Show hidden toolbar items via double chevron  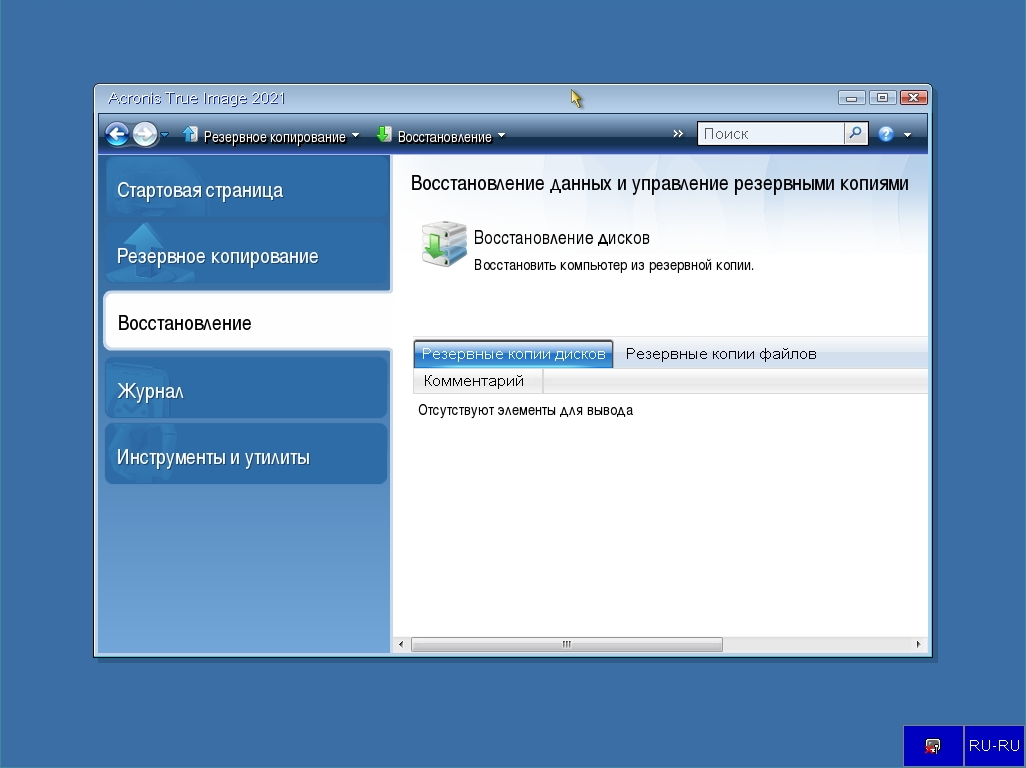click(x=678, y=134)
